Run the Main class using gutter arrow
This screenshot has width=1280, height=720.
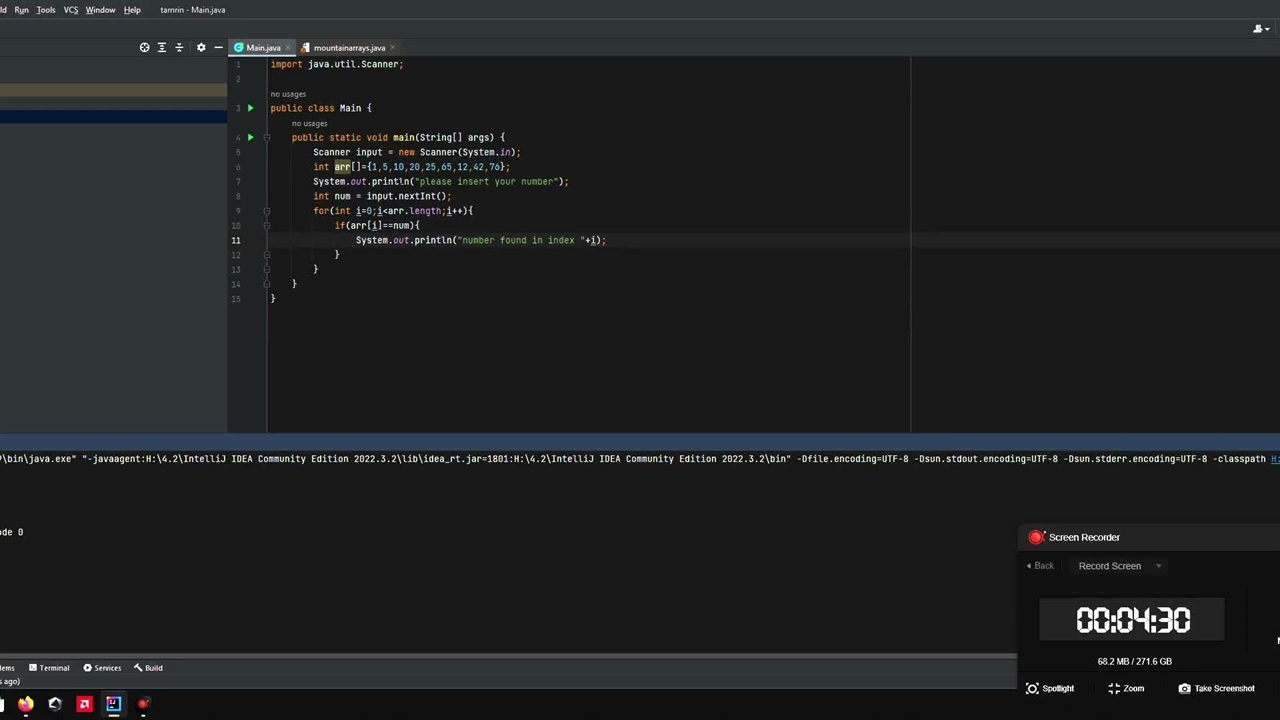[250, 108]
